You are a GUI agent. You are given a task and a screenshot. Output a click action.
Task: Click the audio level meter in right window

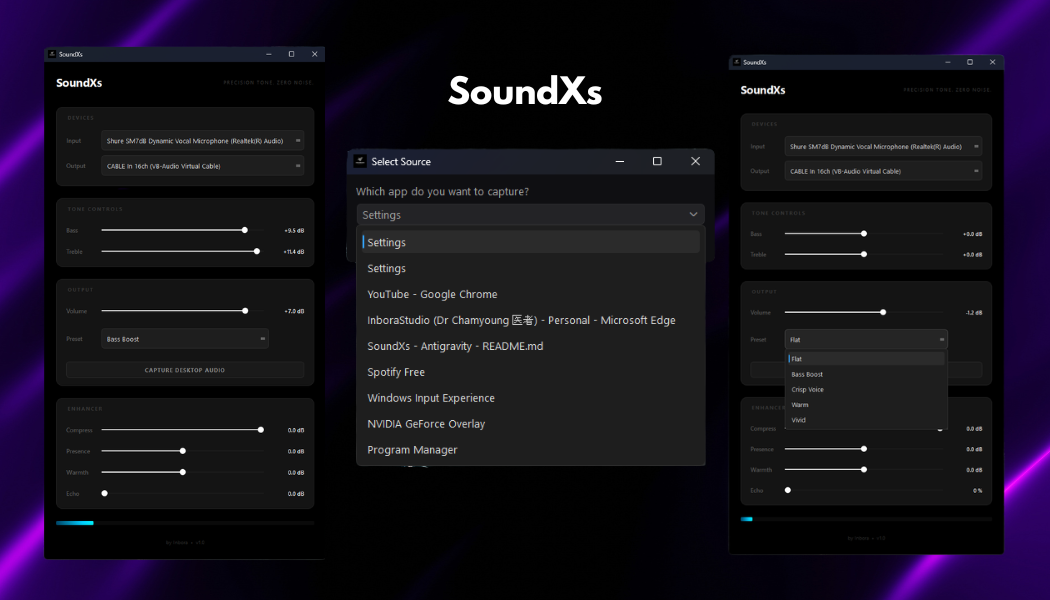point(866,519)
